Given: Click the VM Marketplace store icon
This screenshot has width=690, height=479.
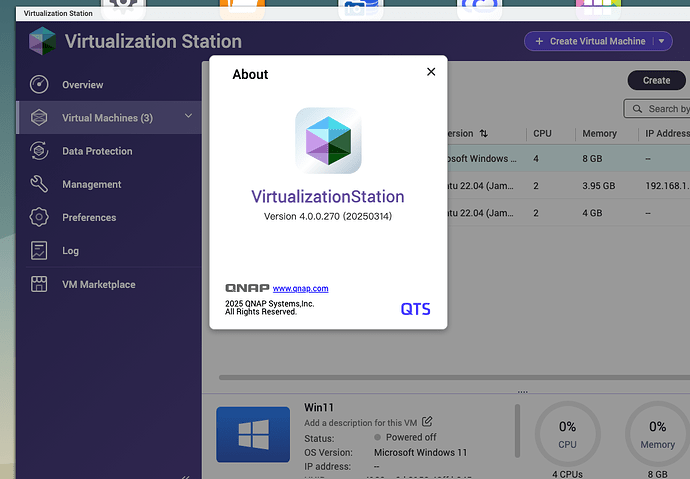Looking at the screenshot, I should pyautogui.click(x=39, y=284).
